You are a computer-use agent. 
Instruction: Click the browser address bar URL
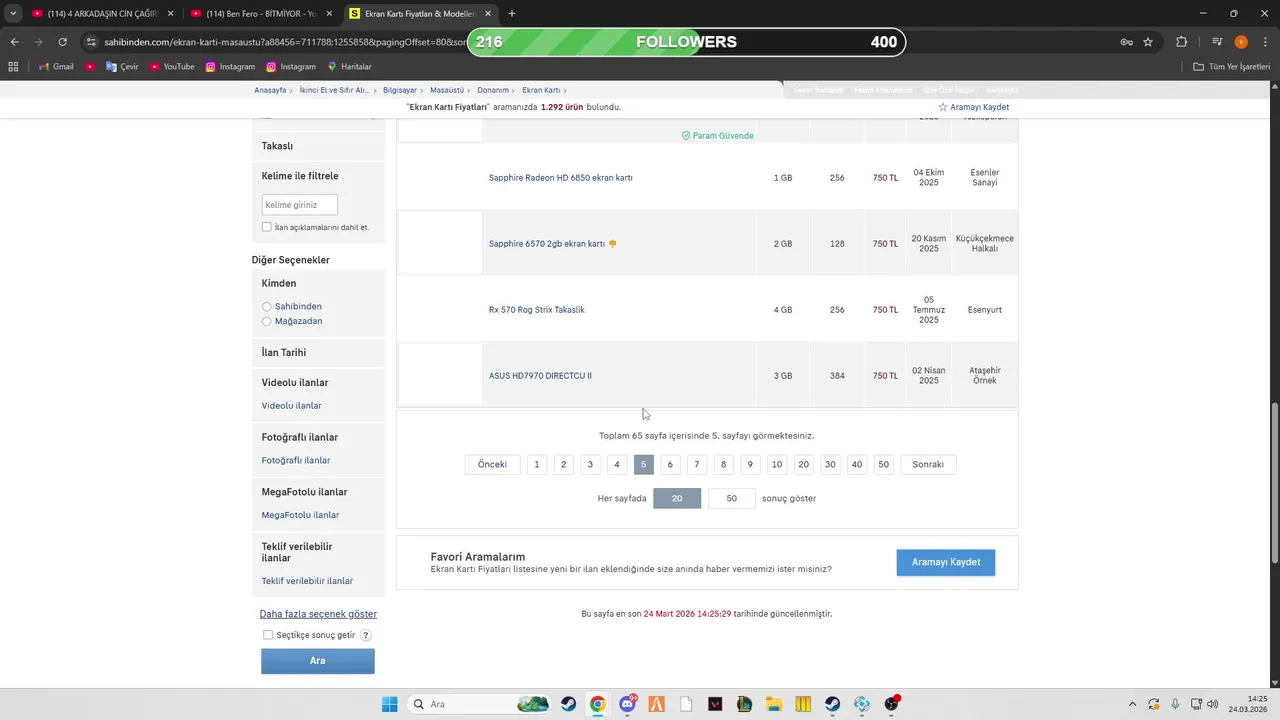pyautogui.click(x=285, y=42)
